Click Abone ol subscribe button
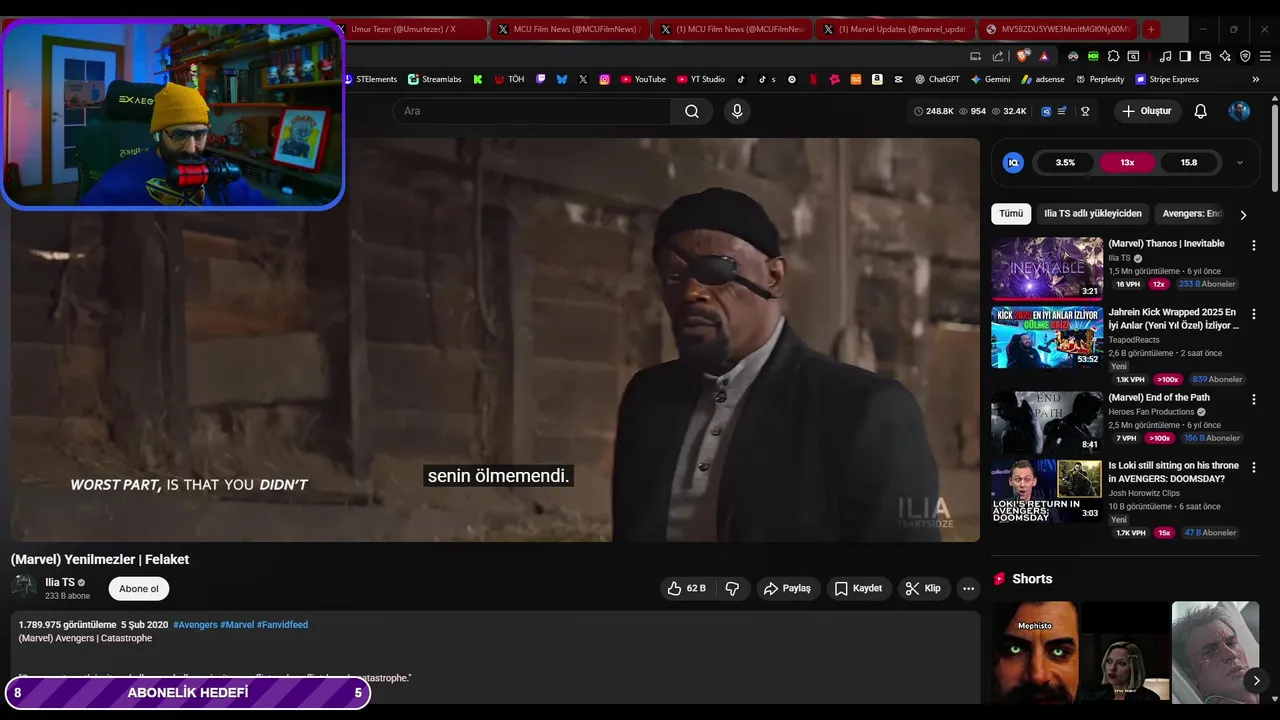The height and width of the screenshot is (720, 1280). 139,589
